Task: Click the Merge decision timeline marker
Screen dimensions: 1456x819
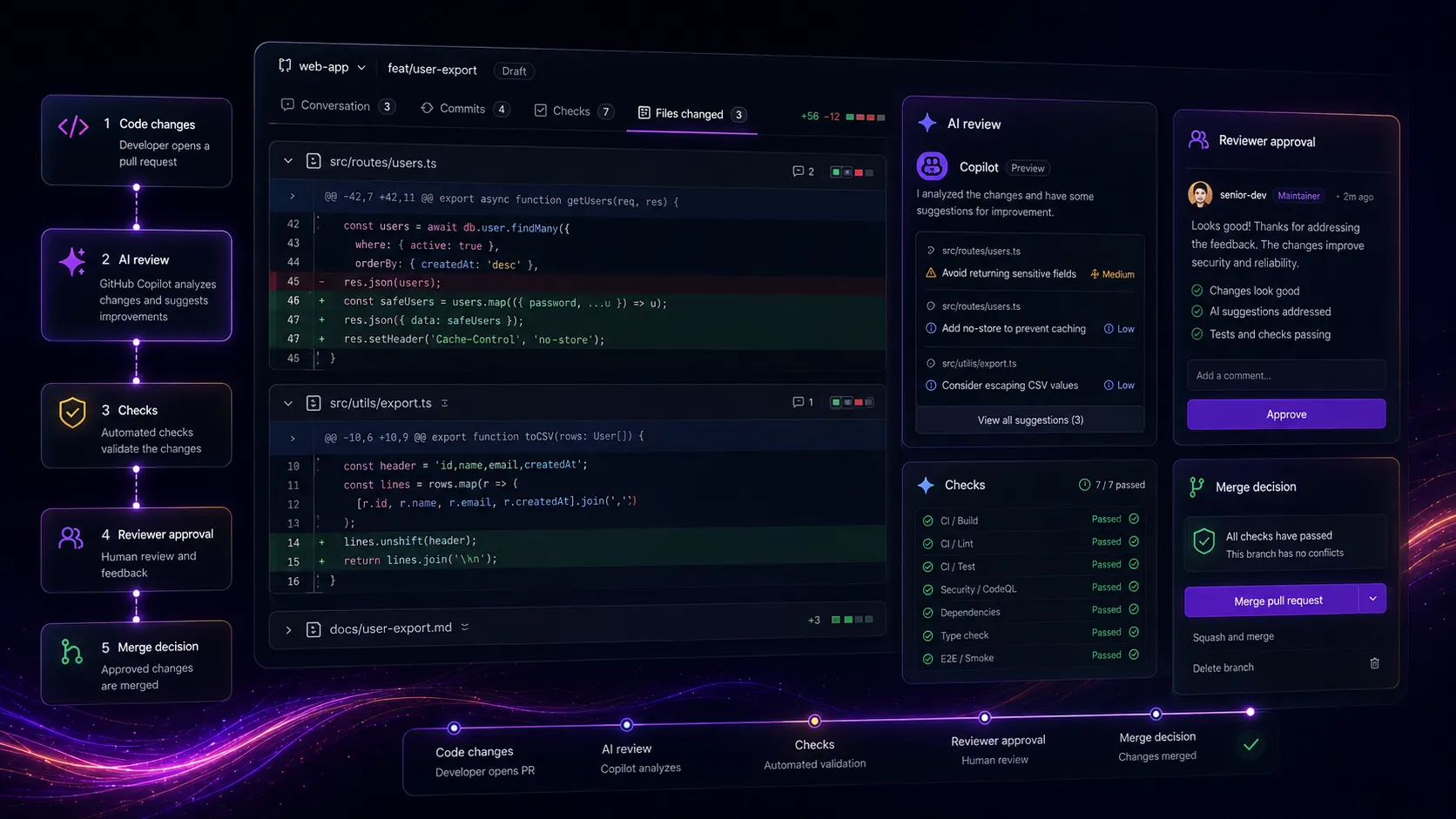Action: 1156,714
